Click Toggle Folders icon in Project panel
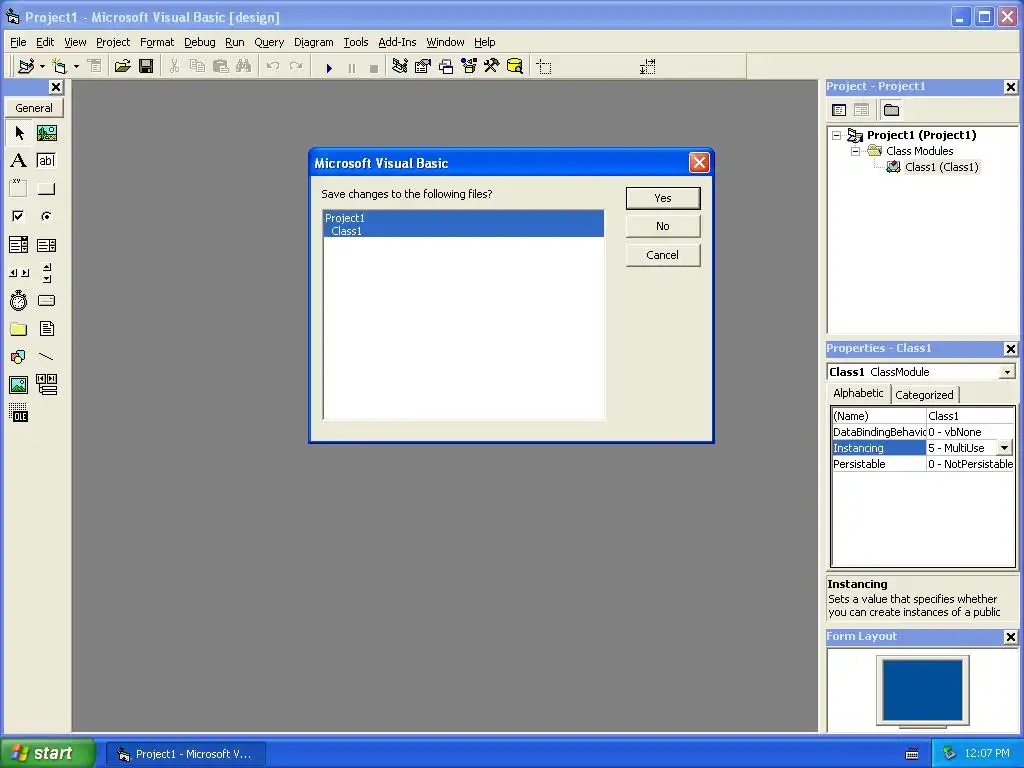The height and width of the screenshot is (768, 1024). tap(891, 110)
